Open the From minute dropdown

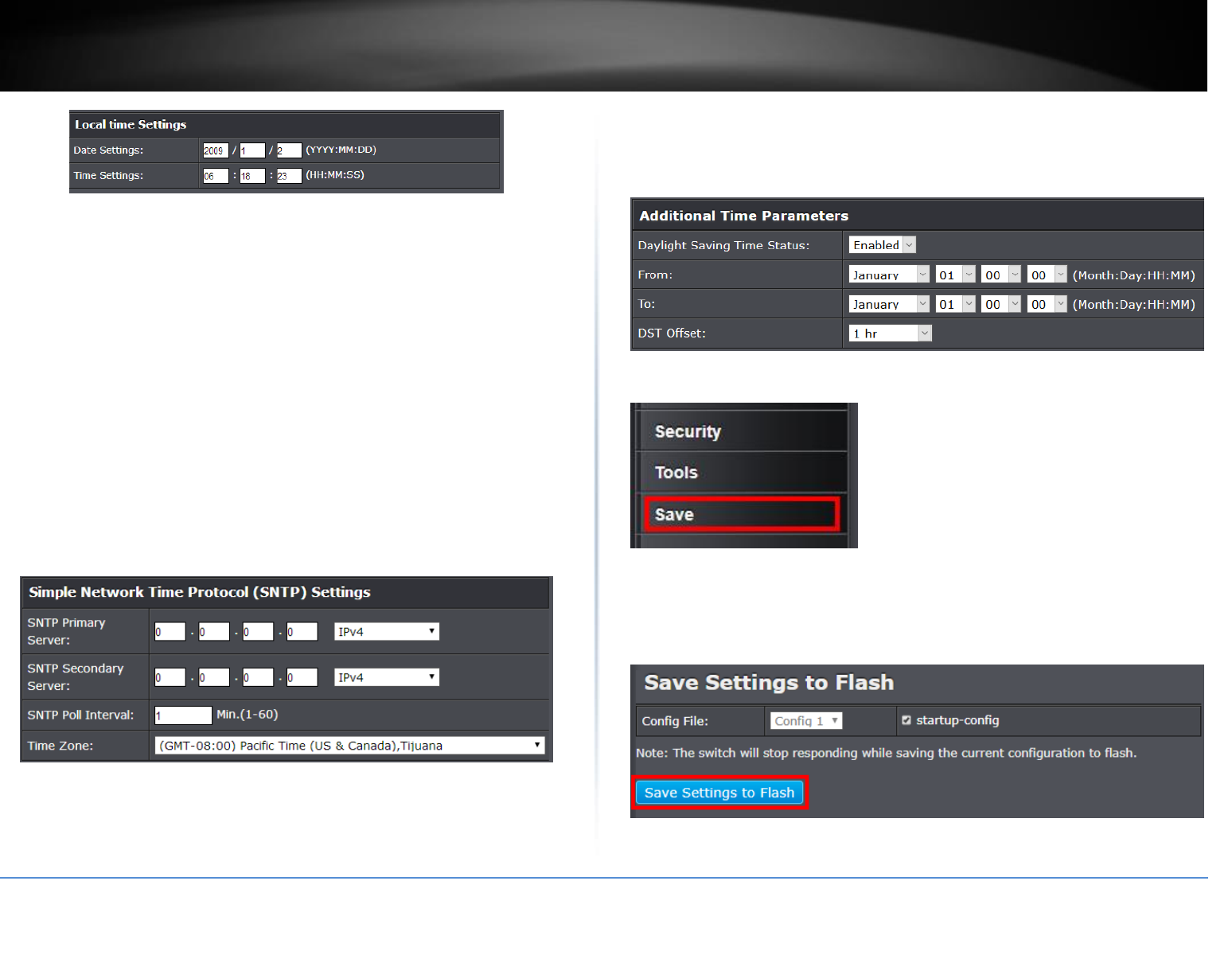click(x=1047, y=275)
